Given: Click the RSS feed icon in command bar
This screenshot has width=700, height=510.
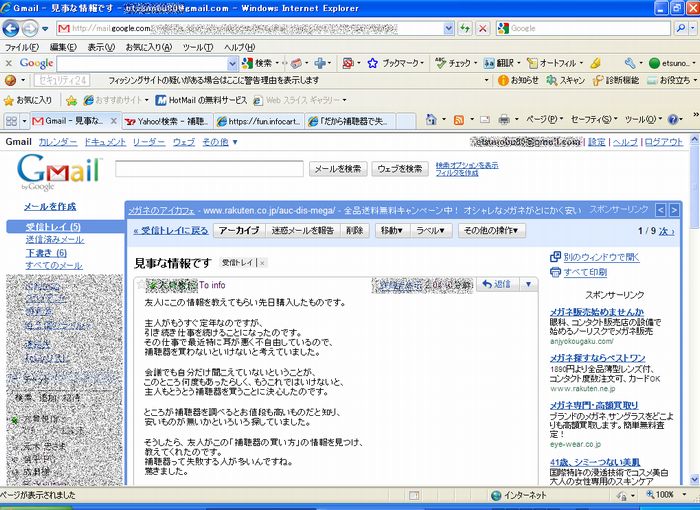Looking at the screenshot, I should point(458,120).
